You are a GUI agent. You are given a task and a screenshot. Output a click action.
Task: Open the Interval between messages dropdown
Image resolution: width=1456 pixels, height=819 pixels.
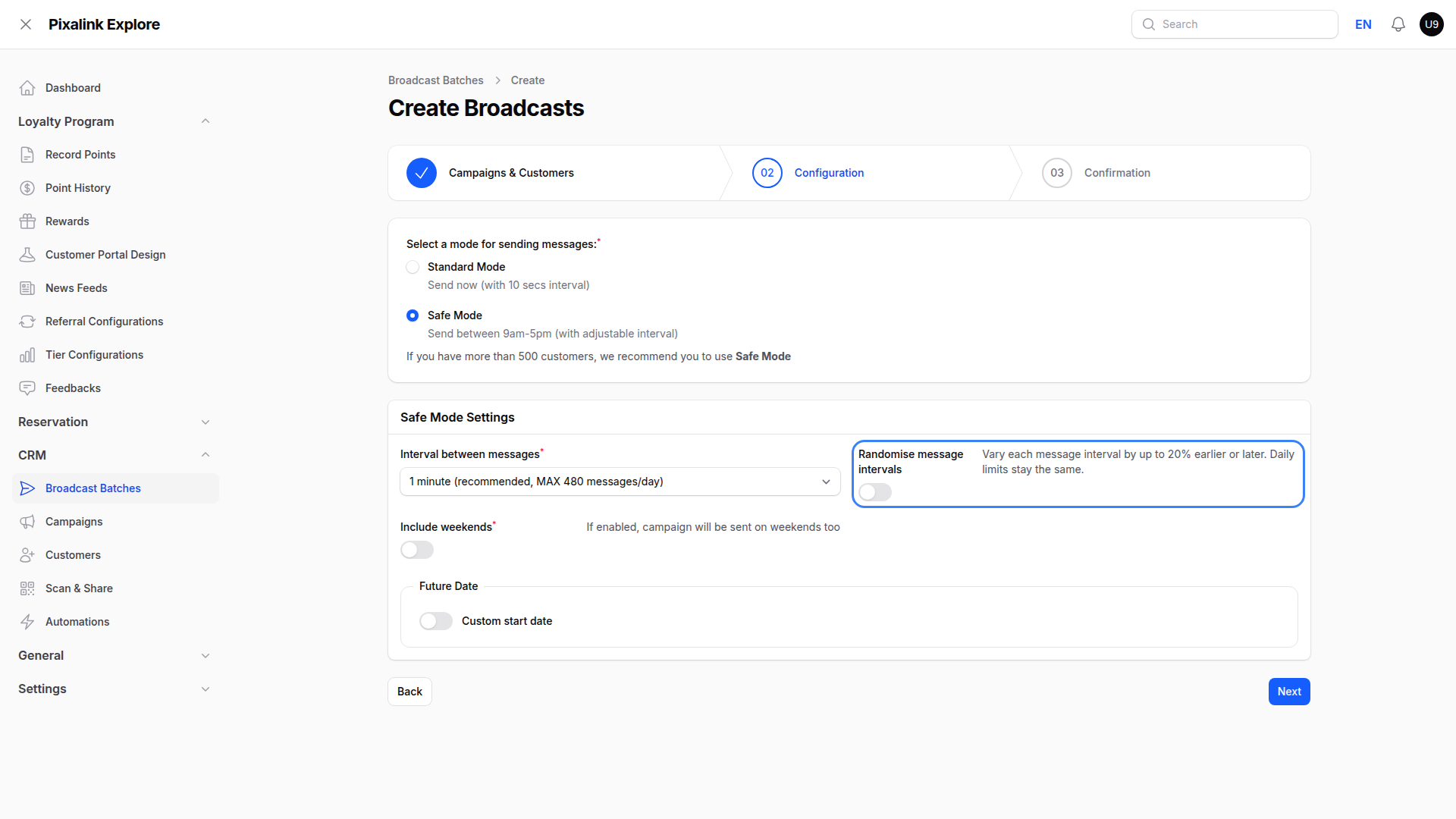620,482
